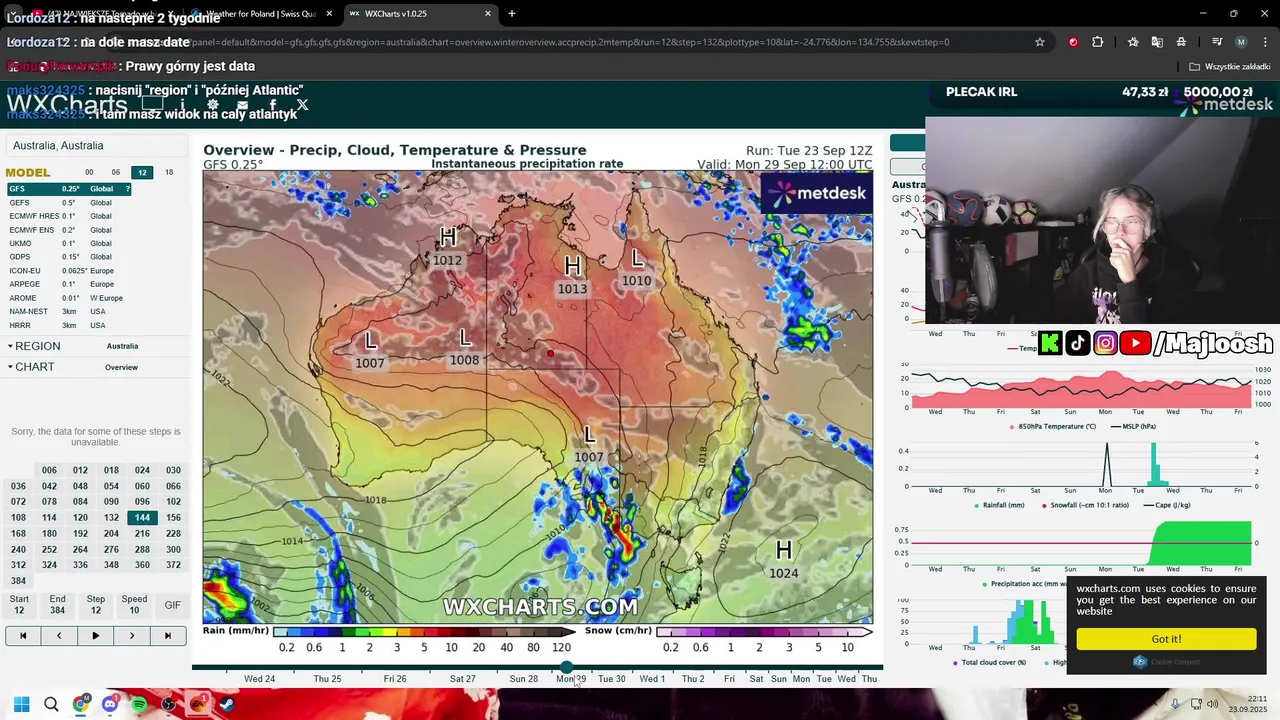This screenshot has height=720, width=1280.
Task: Select the ECMWF ENS model
Action: click(x=70, y=230)
